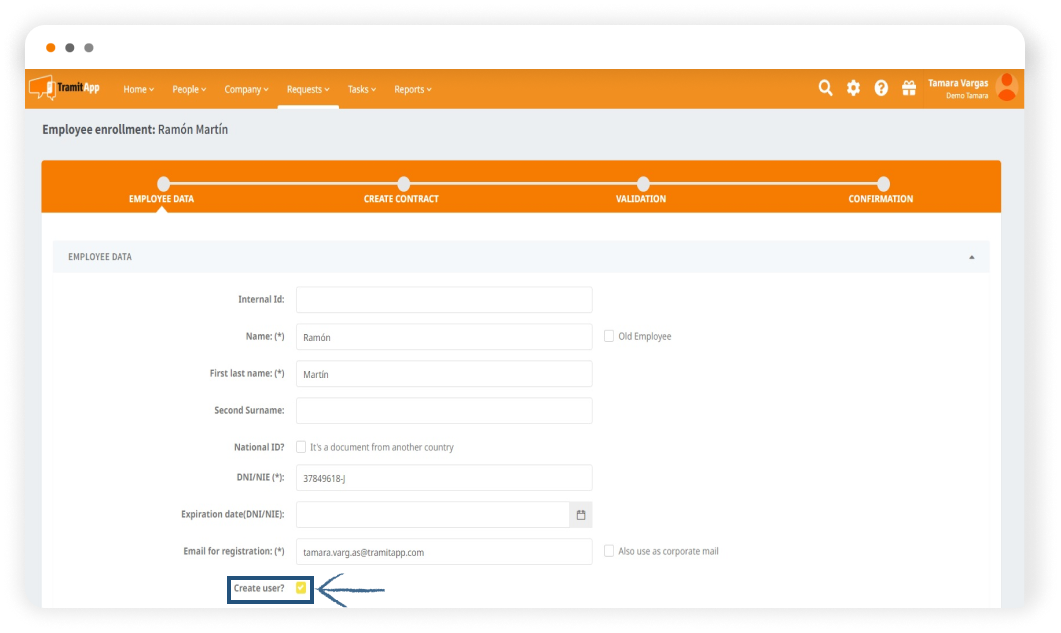
Task: Tick Also use as corporate mail
Action: pos(609,551)
